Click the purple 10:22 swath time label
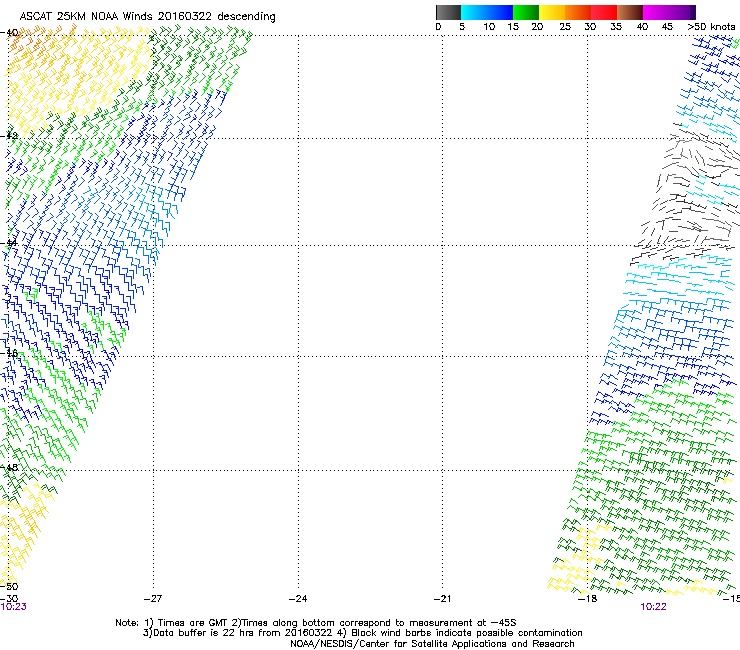Screen dimensions: 740x650 [653, 607]
